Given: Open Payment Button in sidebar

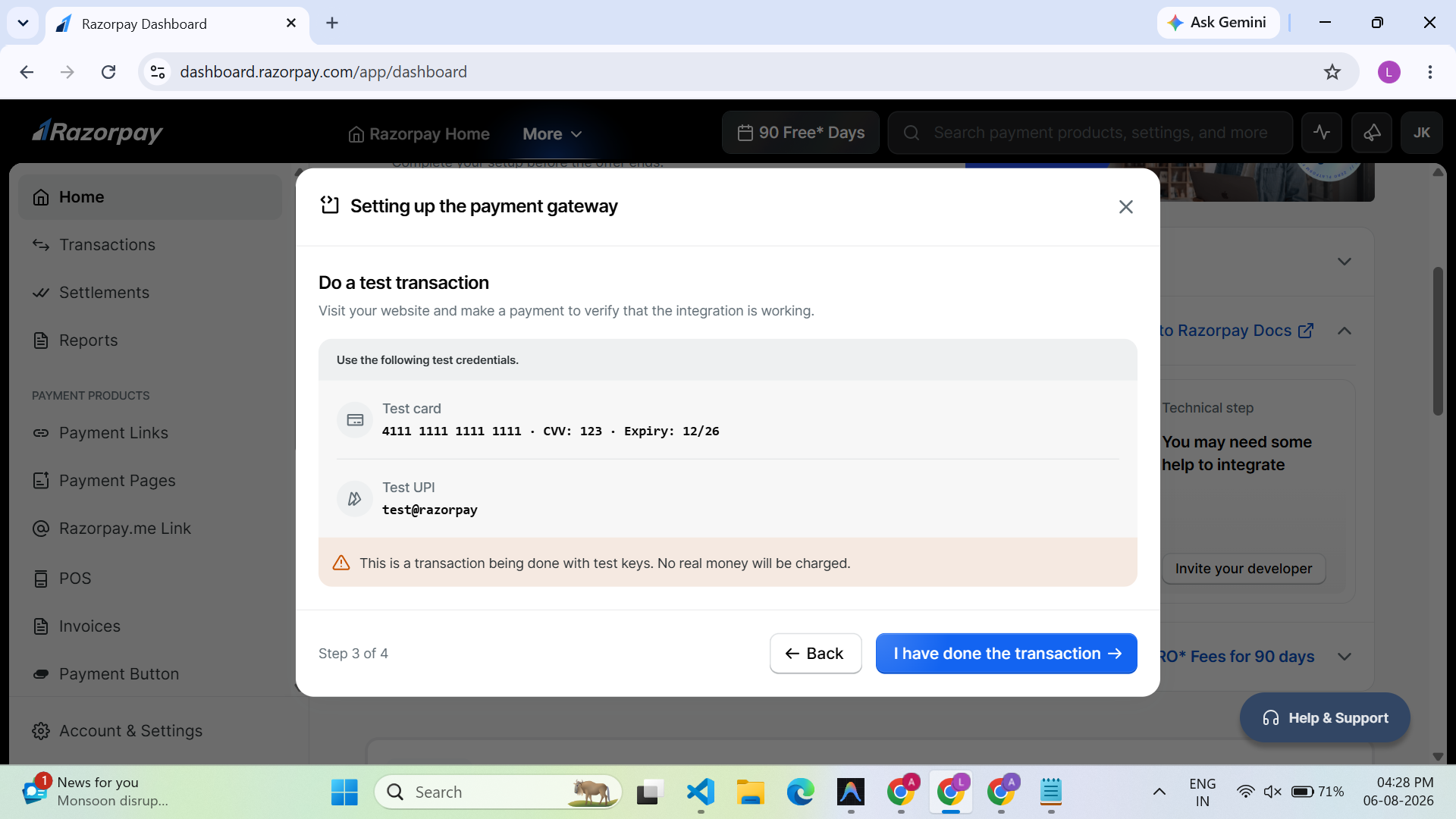Looking at the screenshot, I should pos(150,674).
